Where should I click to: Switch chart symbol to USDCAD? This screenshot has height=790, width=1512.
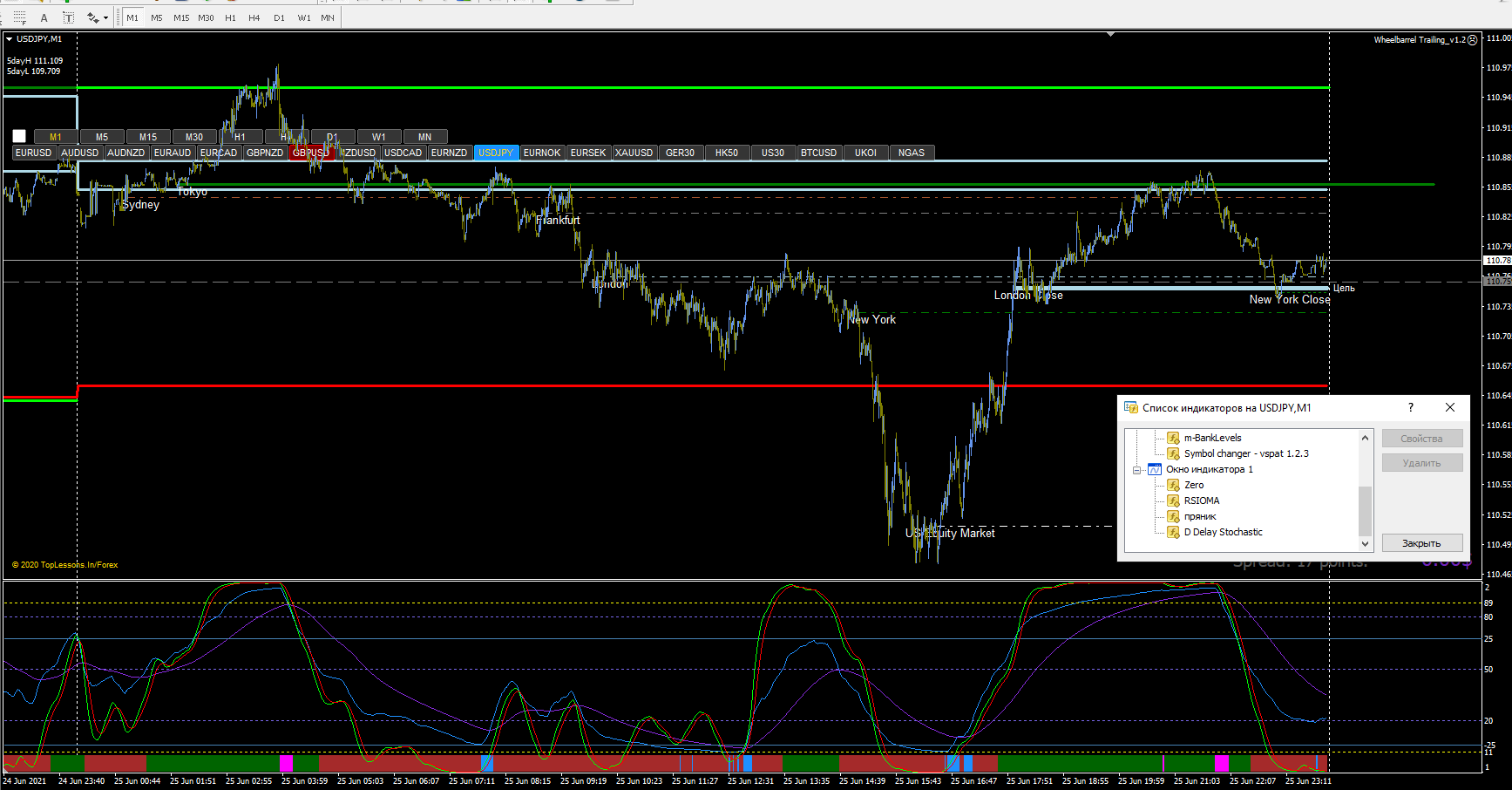403,153
